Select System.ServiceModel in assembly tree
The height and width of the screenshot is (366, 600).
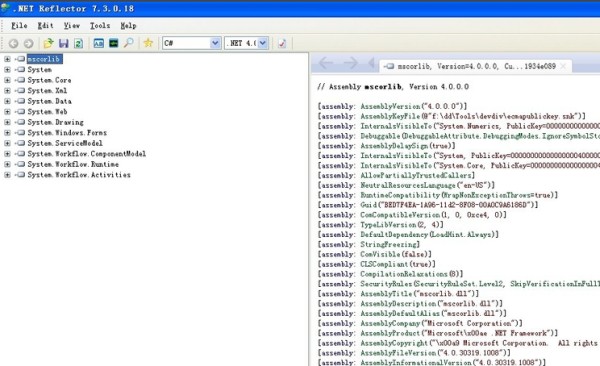(65, 143)
